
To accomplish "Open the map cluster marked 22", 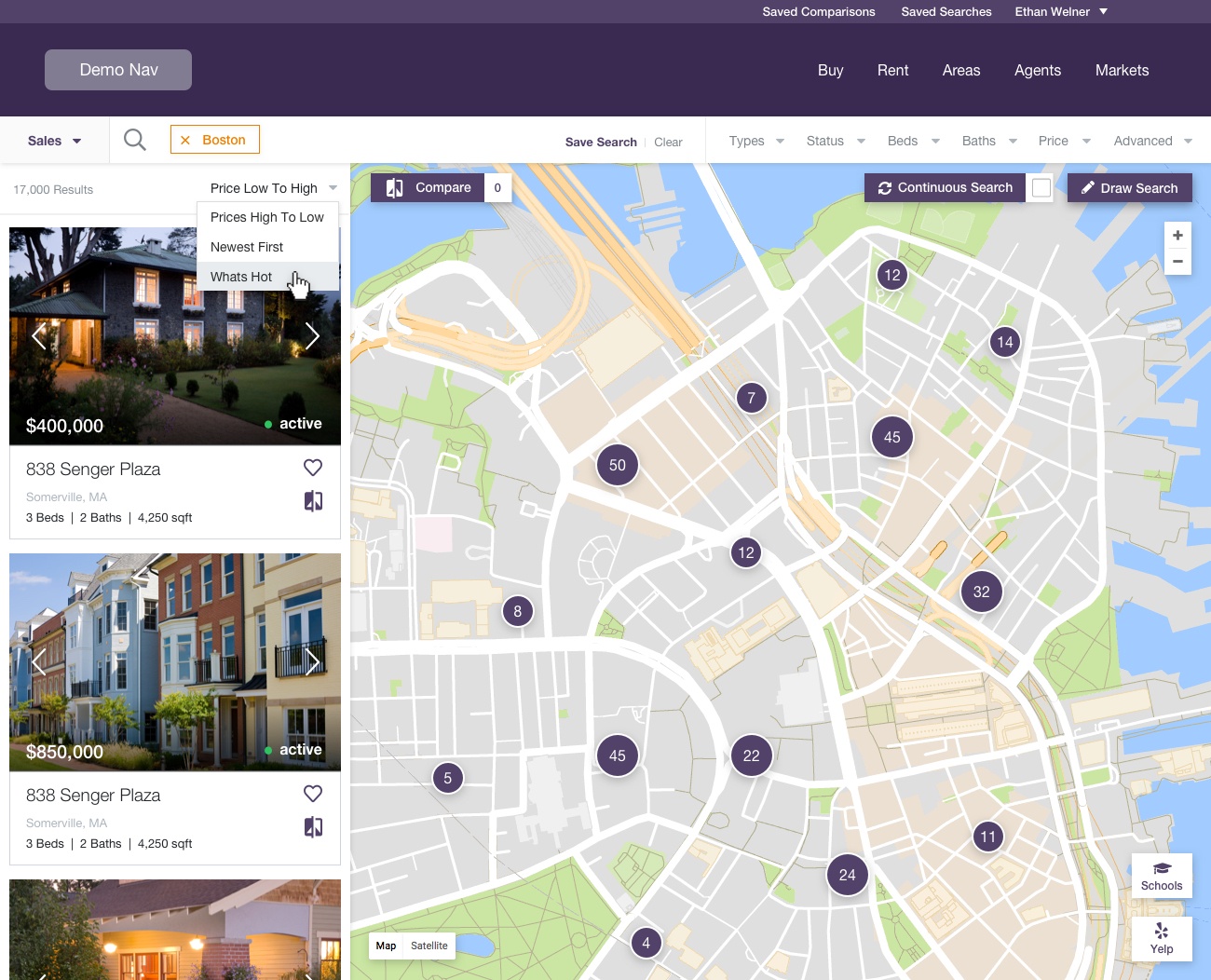I will [752, 755].
